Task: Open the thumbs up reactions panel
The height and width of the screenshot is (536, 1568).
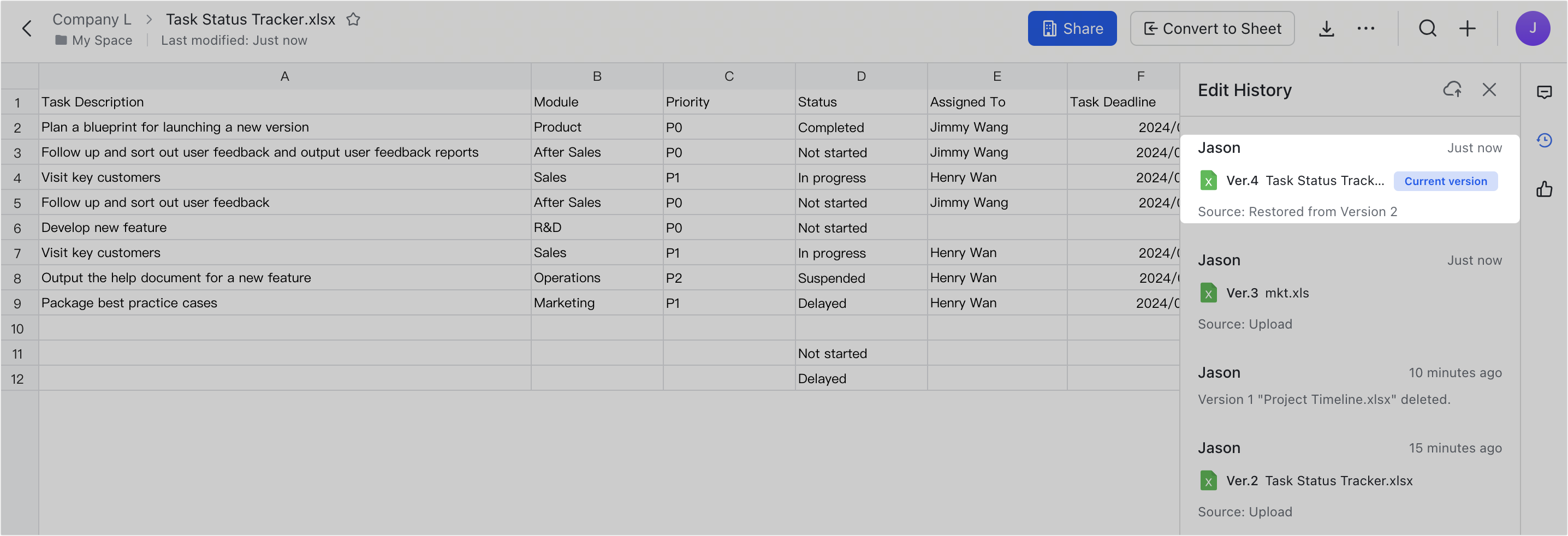Action: coord(1546,189)
